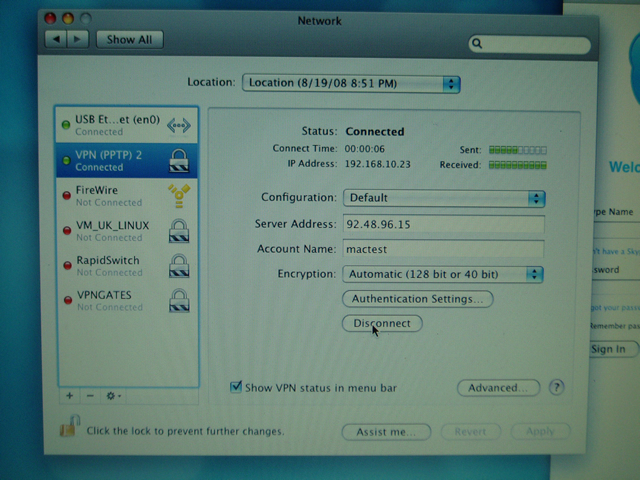Click the Show All button
640x480 pixels.
pyautogui.click(x=129, y=40)
